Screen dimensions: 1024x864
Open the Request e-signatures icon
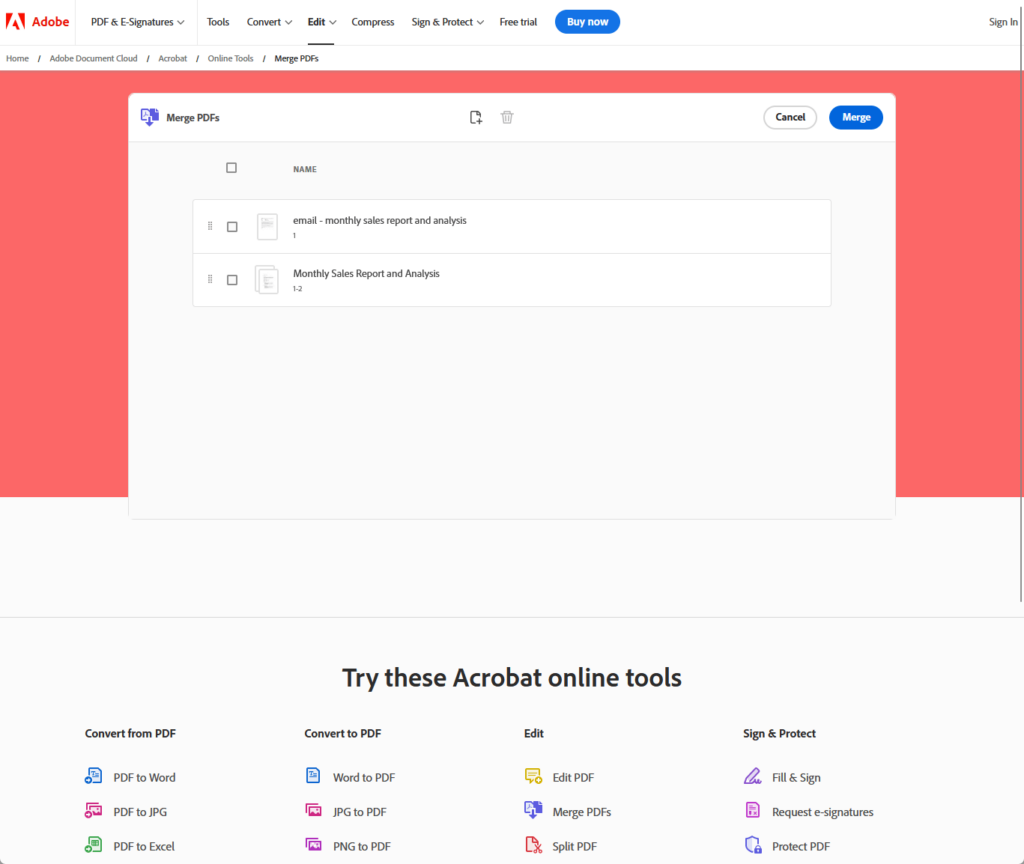752,810
